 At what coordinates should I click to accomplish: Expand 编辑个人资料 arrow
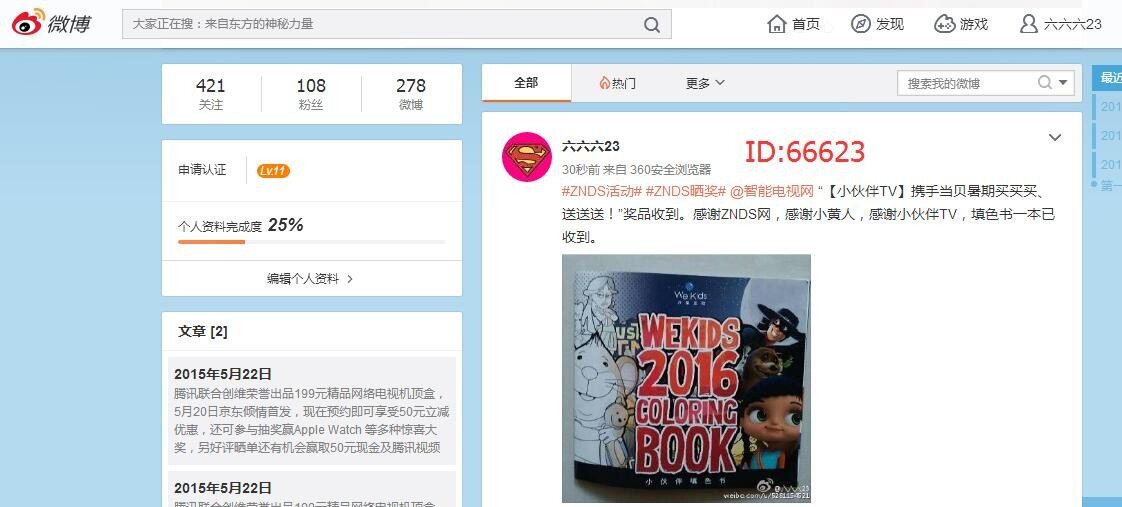[350, 279]
